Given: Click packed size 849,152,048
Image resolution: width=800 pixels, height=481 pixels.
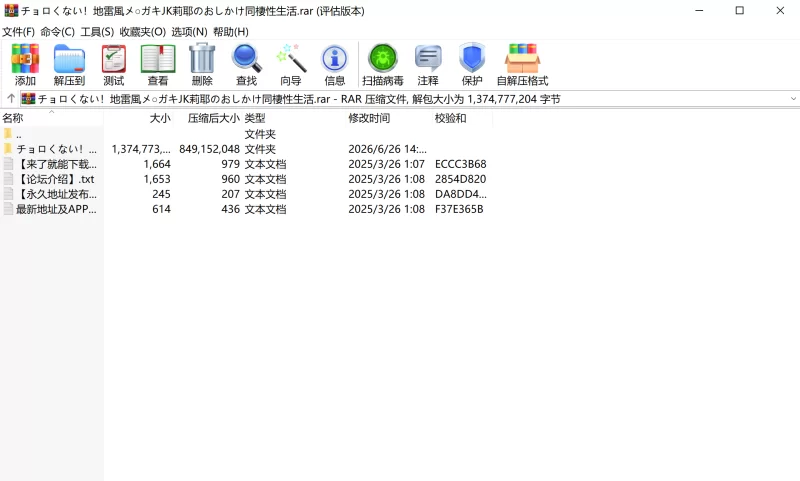Looking at the screenshot, I should [209, 149].
